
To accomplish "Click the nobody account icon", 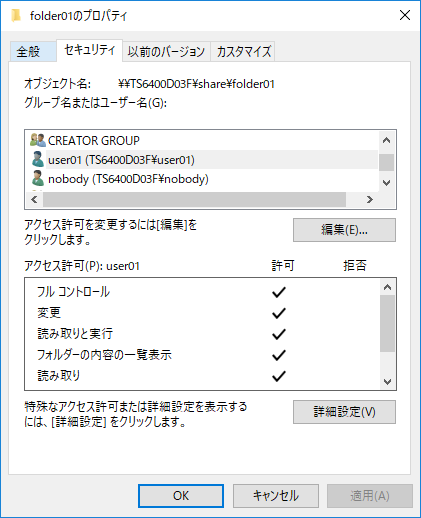I will tap(38, 178).
